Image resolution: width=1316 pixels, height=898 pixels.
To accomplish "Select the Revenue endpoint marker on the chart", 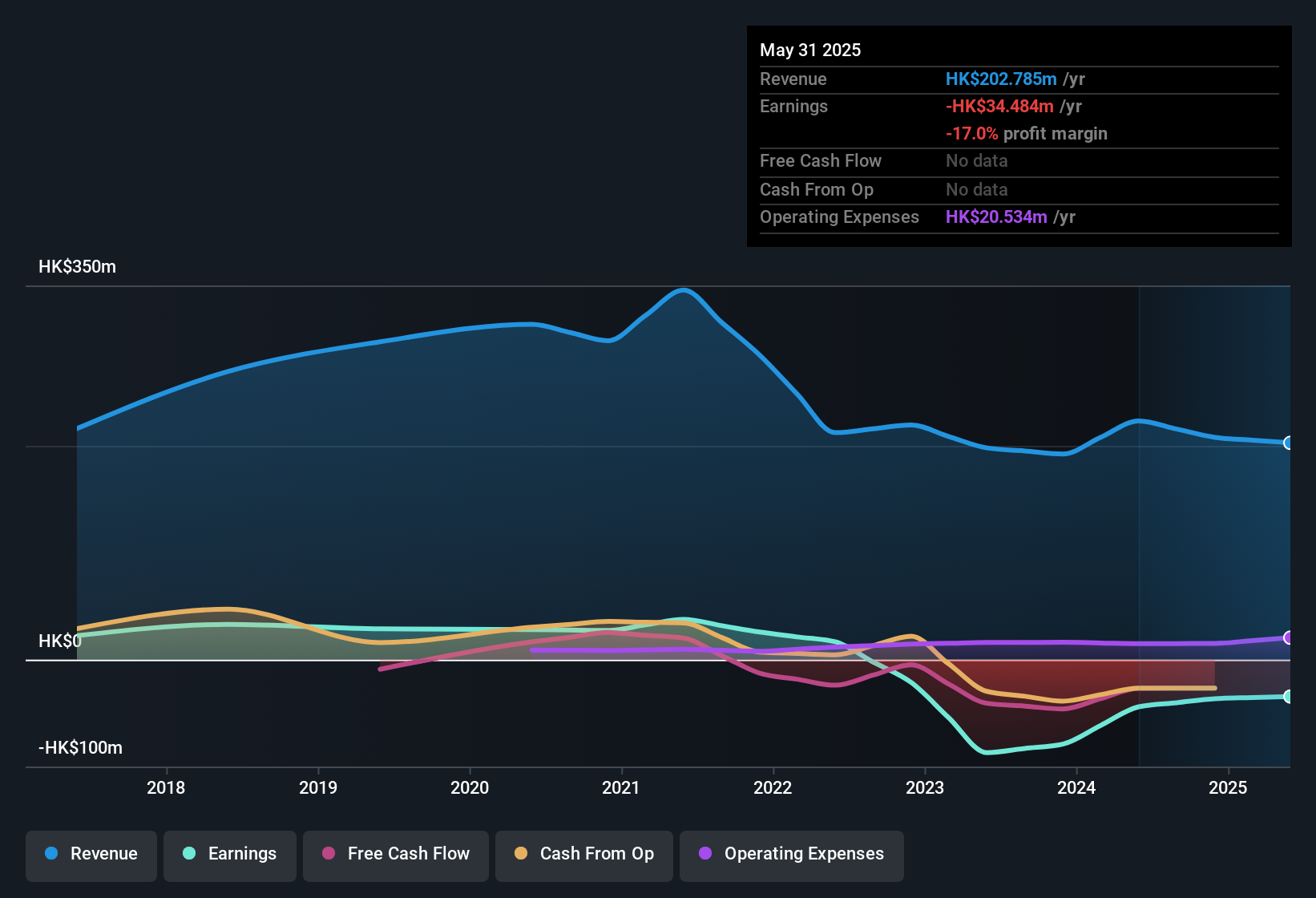I will point(1289,443).
